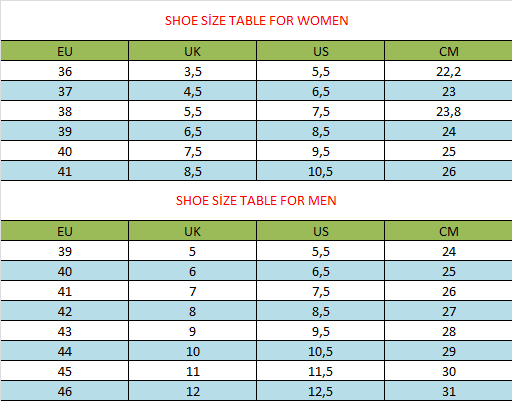The height and width of the screenshot is (402, 512).
Task: Click US 10,5 in women's table
Action: [320, 171]
